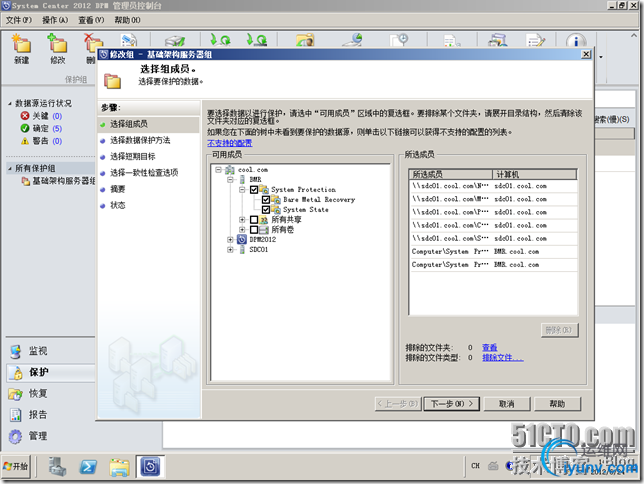Open the 查看 View menu
The image size is (644, 484).
[x=91, y=20]
